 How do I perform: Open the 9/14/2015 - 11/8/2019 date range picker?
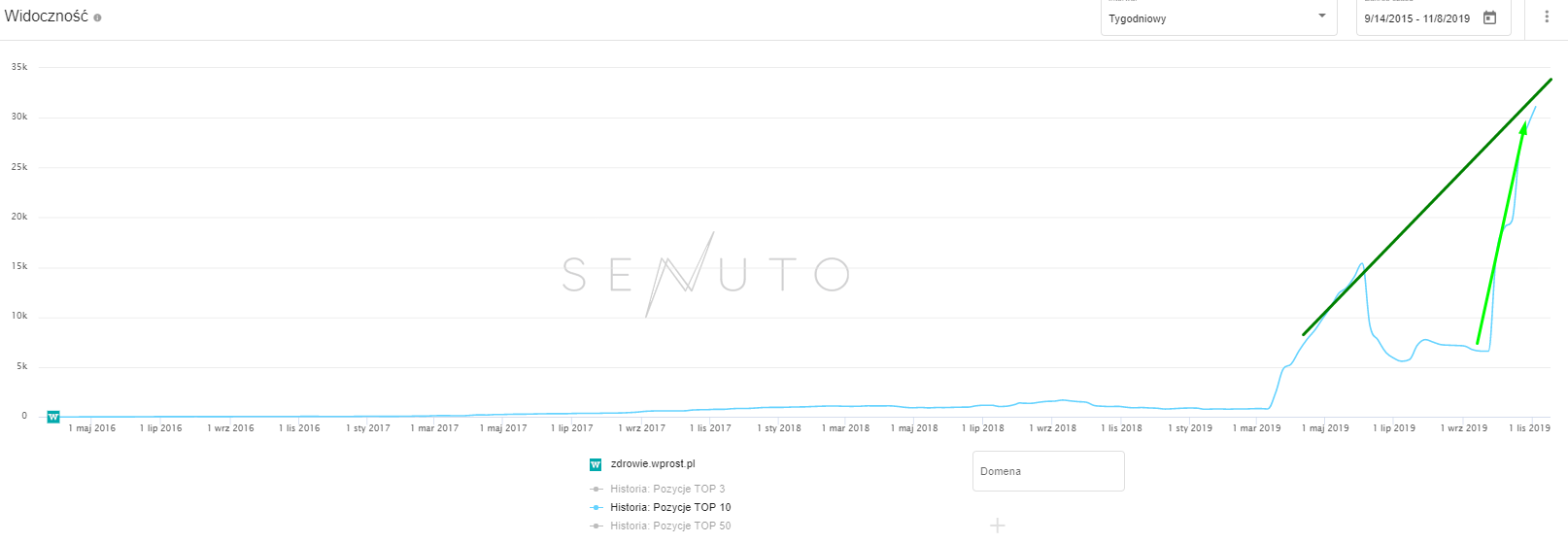1416,18
